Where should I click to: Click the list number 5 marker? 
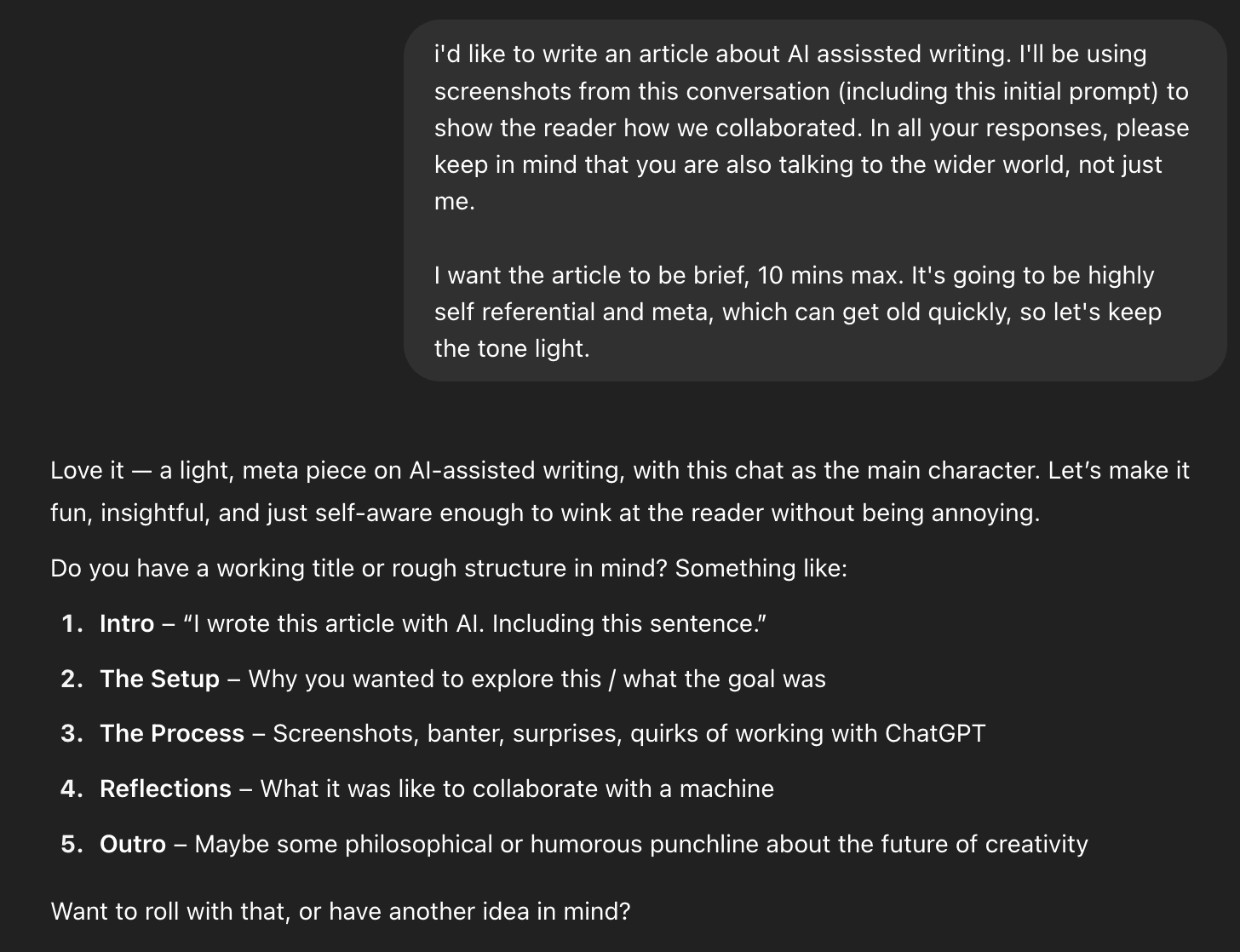pos(72,844)
